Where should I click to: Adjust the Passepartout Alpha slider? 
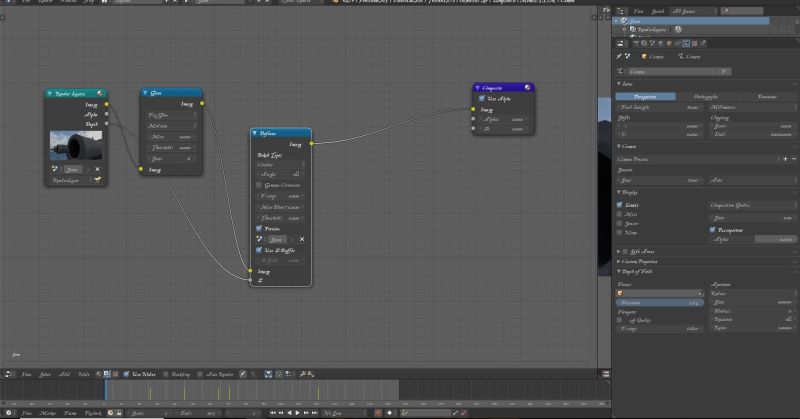pos(754,239)
